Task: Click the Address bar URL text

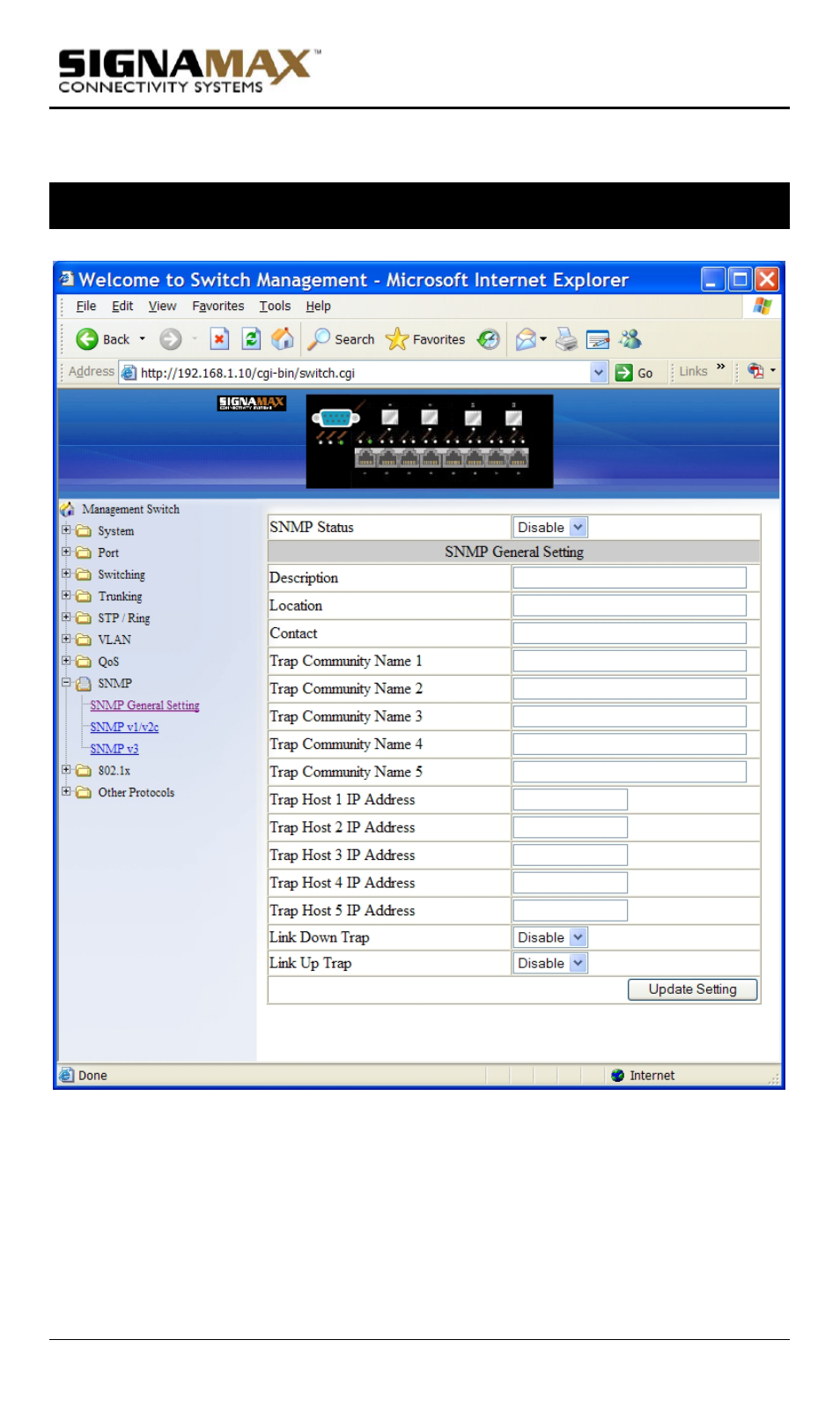Action: pos(247,373)
